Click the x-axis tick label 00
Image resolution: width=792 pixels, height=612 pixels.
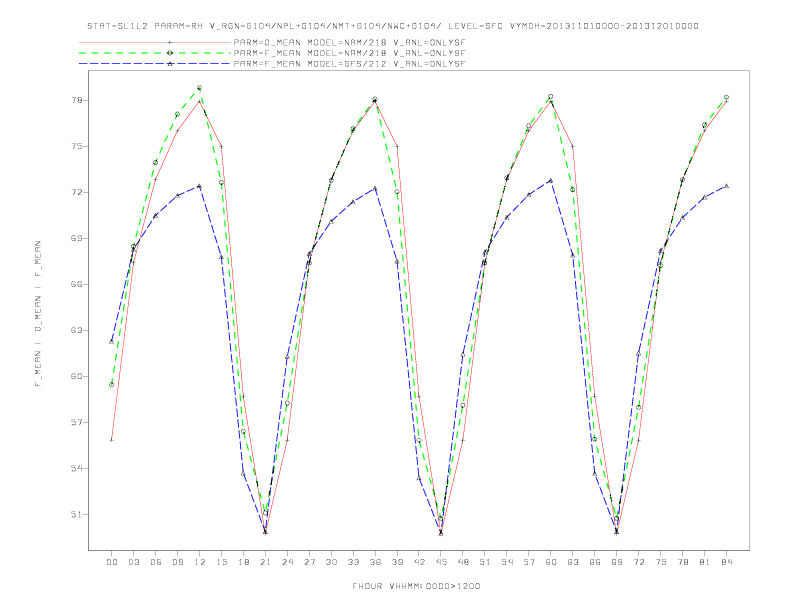pos(112,562)
